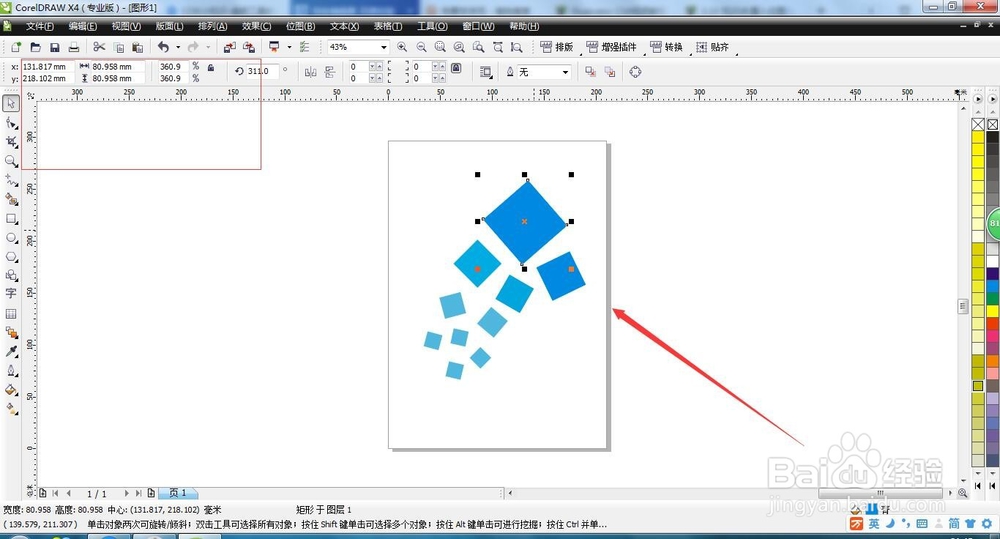Select the Pick tool in the toolbox
Viewport: 1000px width, 539px height.
11,103
